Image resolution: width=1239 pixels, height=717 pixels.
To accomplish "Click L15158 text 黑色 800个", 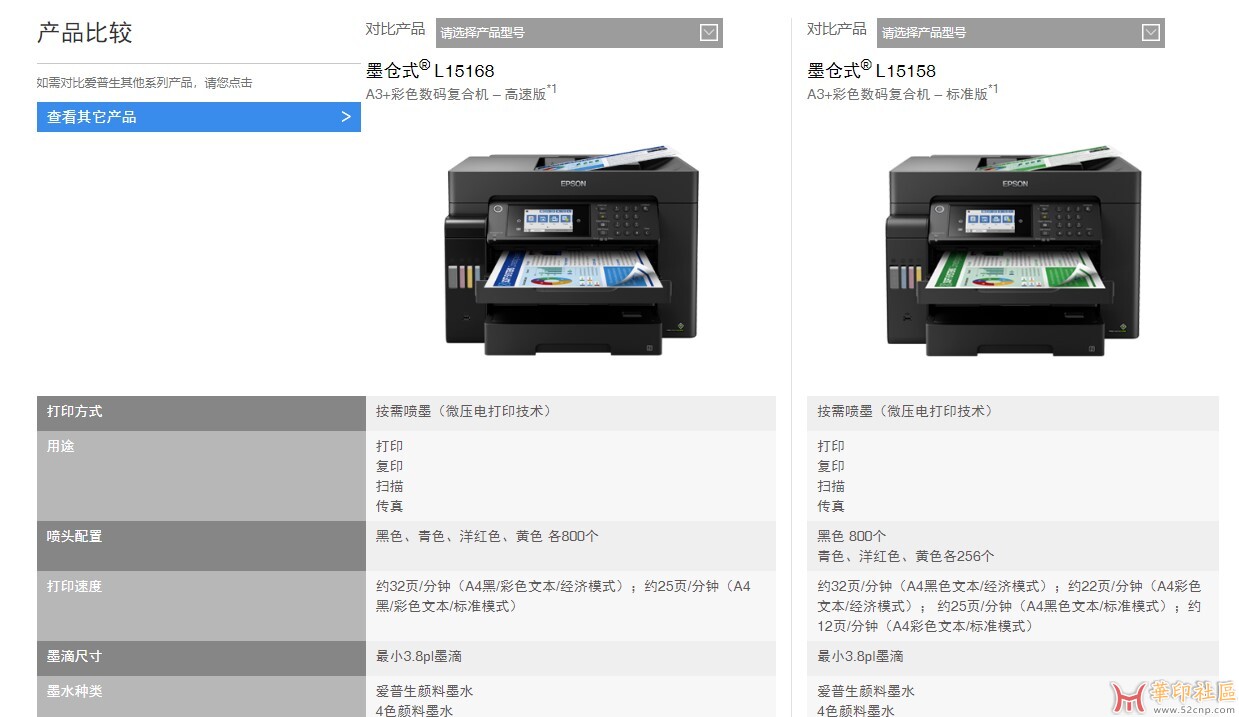I will [x=852, y=536].
